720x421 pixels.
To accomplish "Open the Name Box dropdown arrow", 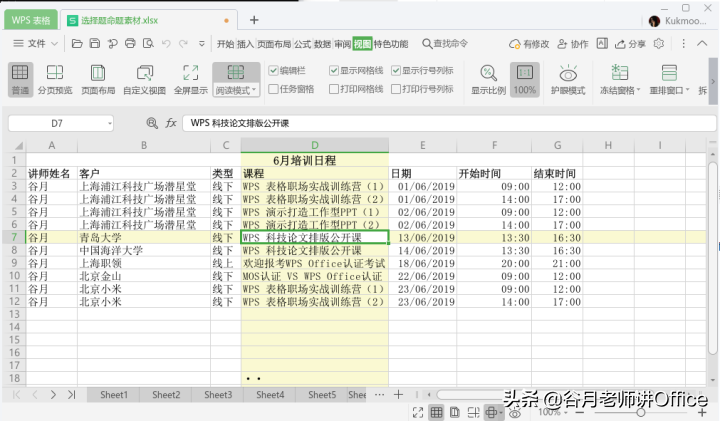I will tap(110, 123).
